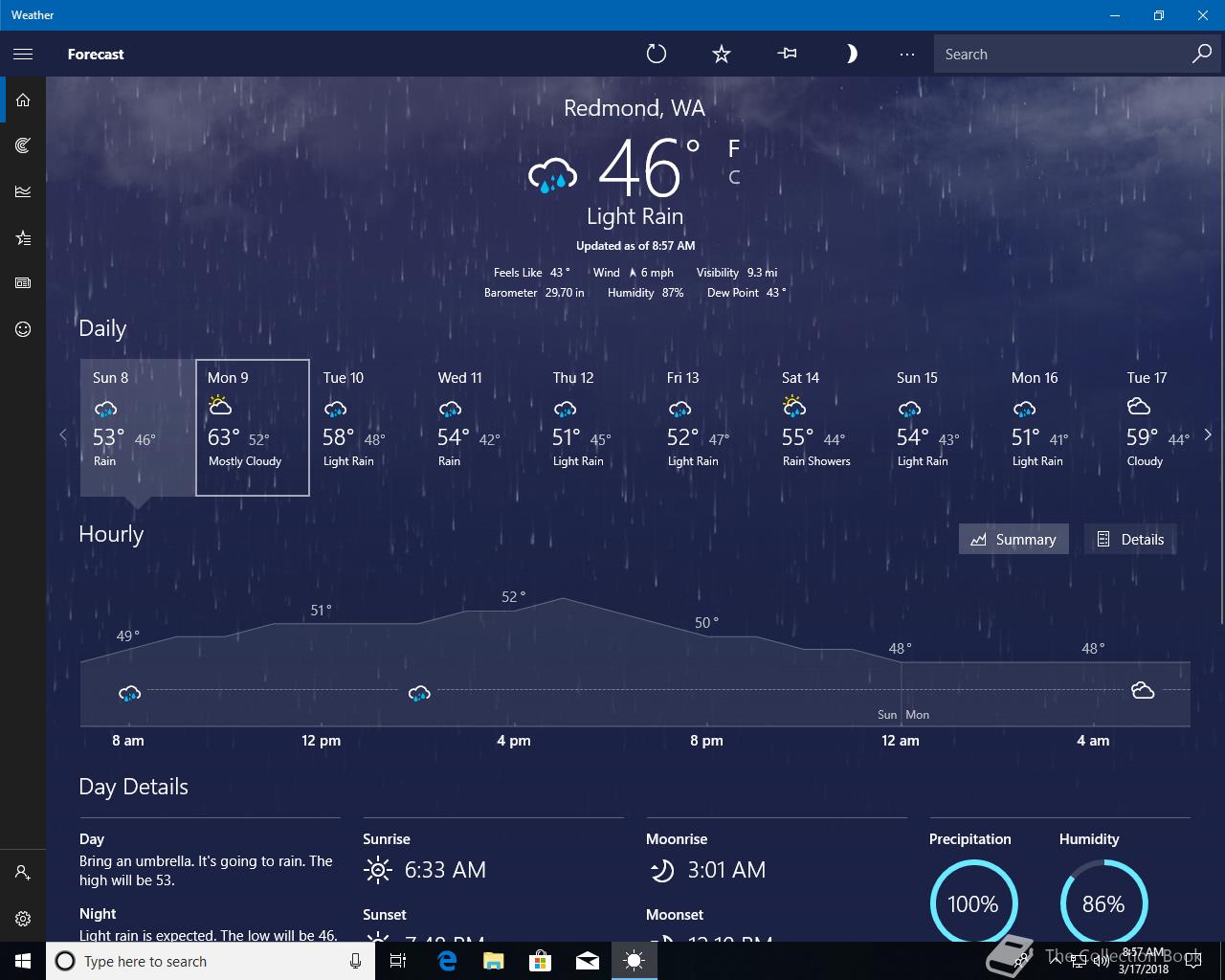Open Weather app settings gear
1225x980 pixels.
coord(23,919)
